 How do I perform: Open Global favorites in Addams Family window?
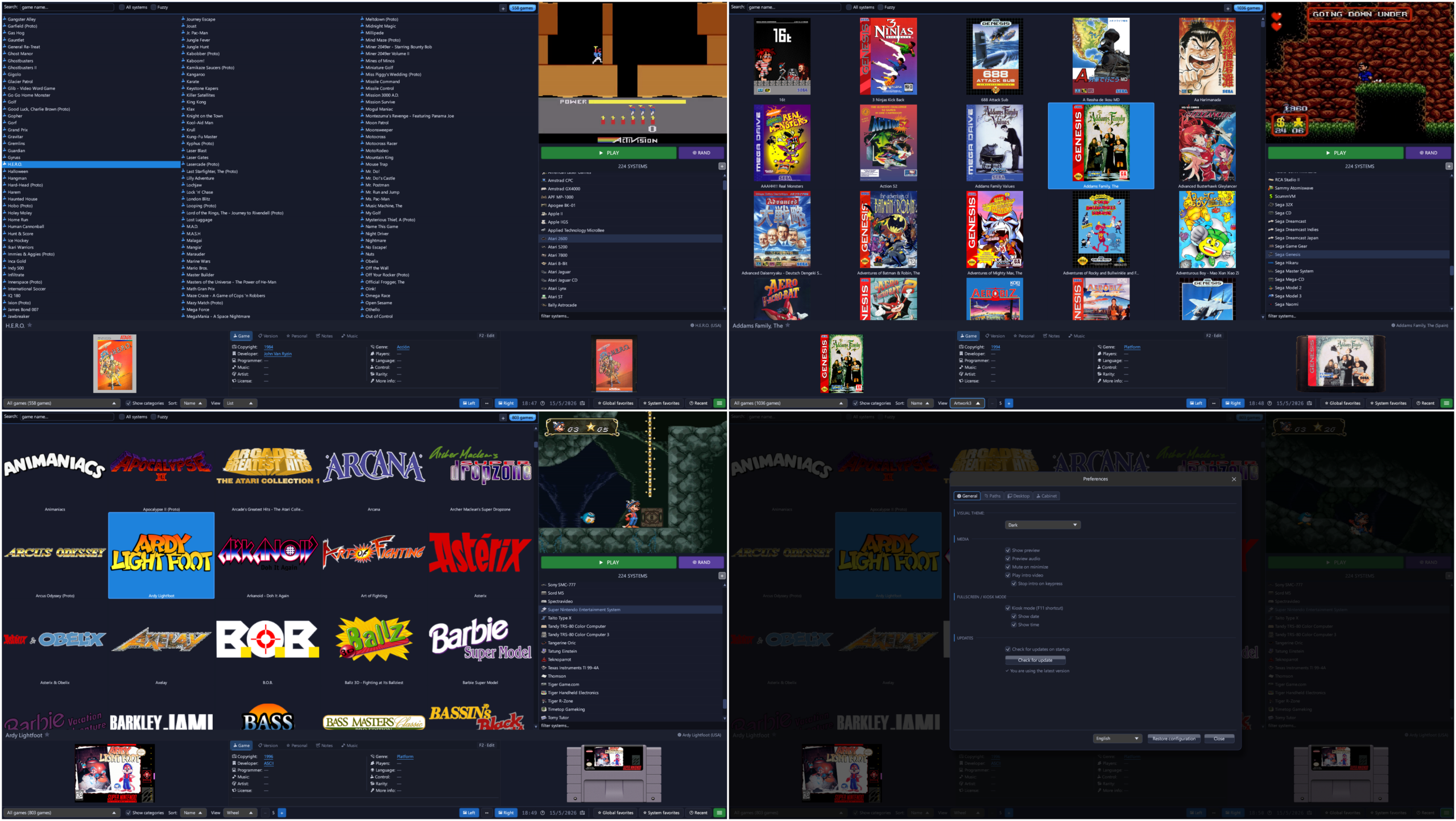[1342, 403]
